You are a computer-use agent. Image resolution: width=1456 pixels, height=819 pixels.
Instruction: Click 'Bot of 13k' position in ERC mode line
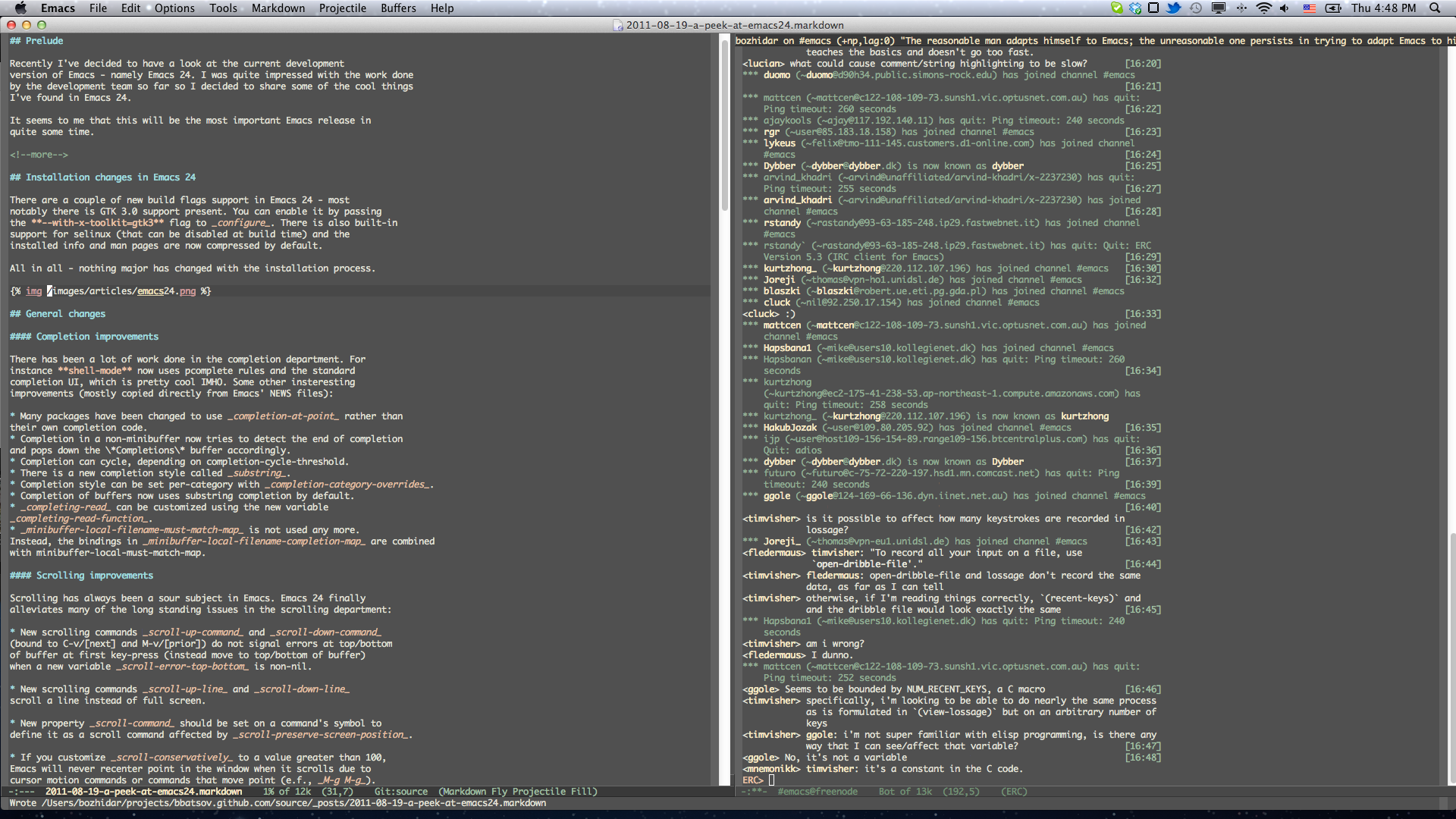point(905,792)
